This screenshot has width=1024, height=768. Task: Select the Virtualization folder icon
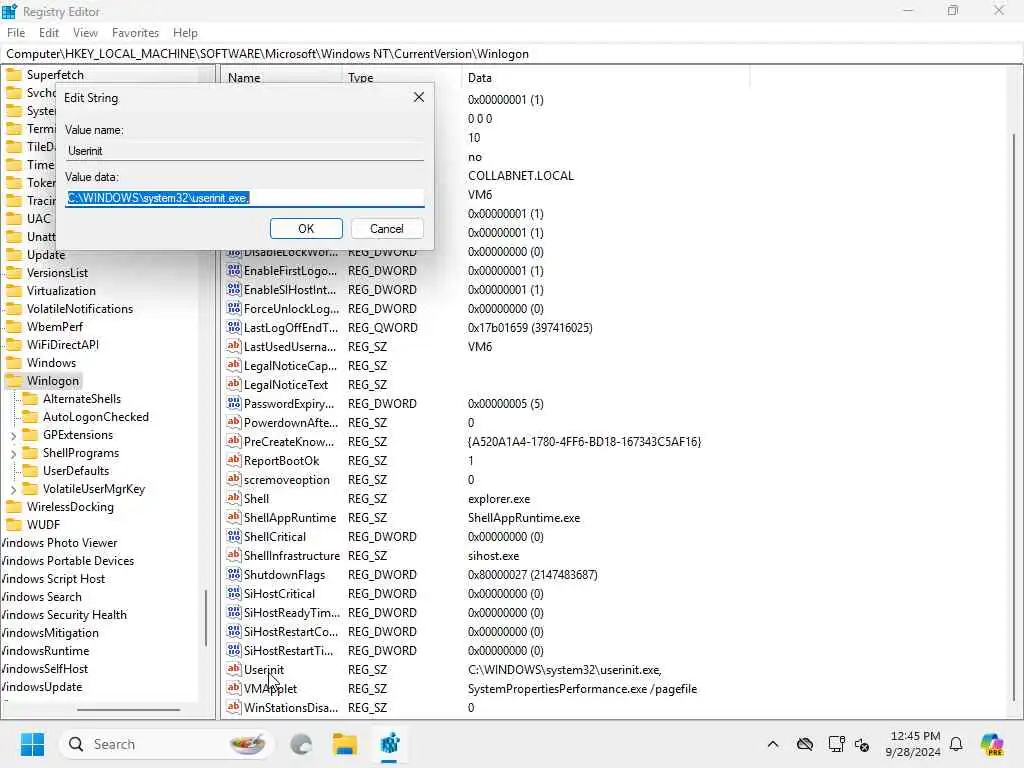(x=14, y=291)
